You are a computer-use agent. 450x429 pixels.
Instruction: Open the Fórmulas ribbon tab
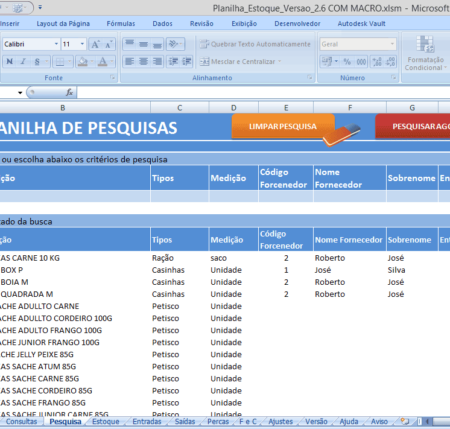tap(121, 24)
